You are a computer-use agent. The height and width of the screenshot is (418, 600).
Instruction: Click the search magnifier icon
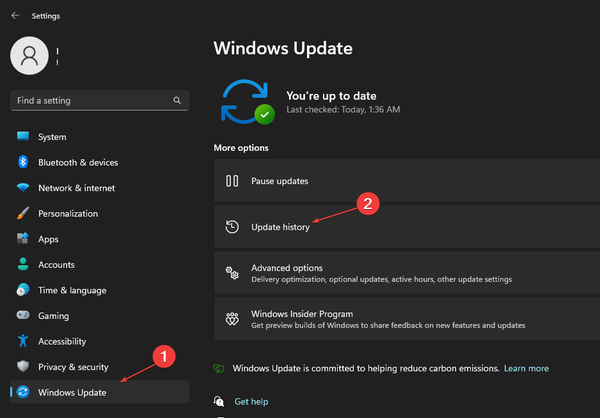(177, 100)
